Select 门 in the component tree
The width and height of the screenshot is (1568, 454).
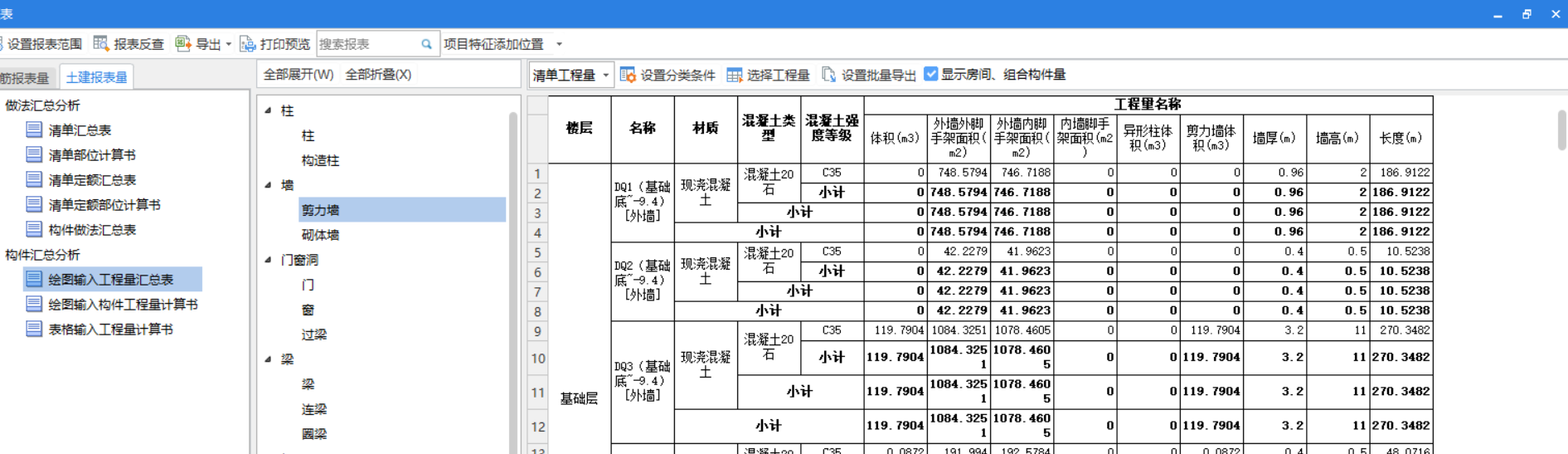coord(308,285)
